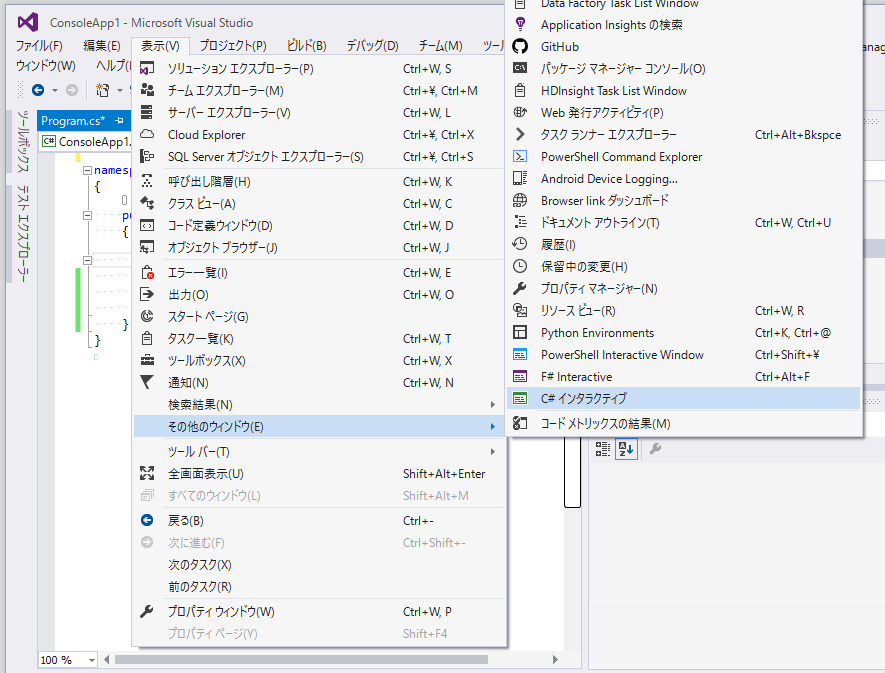This screenshot has width=885, height=673.
Task: Choose Android Device Logging... entry
Action: click(684, 178)
